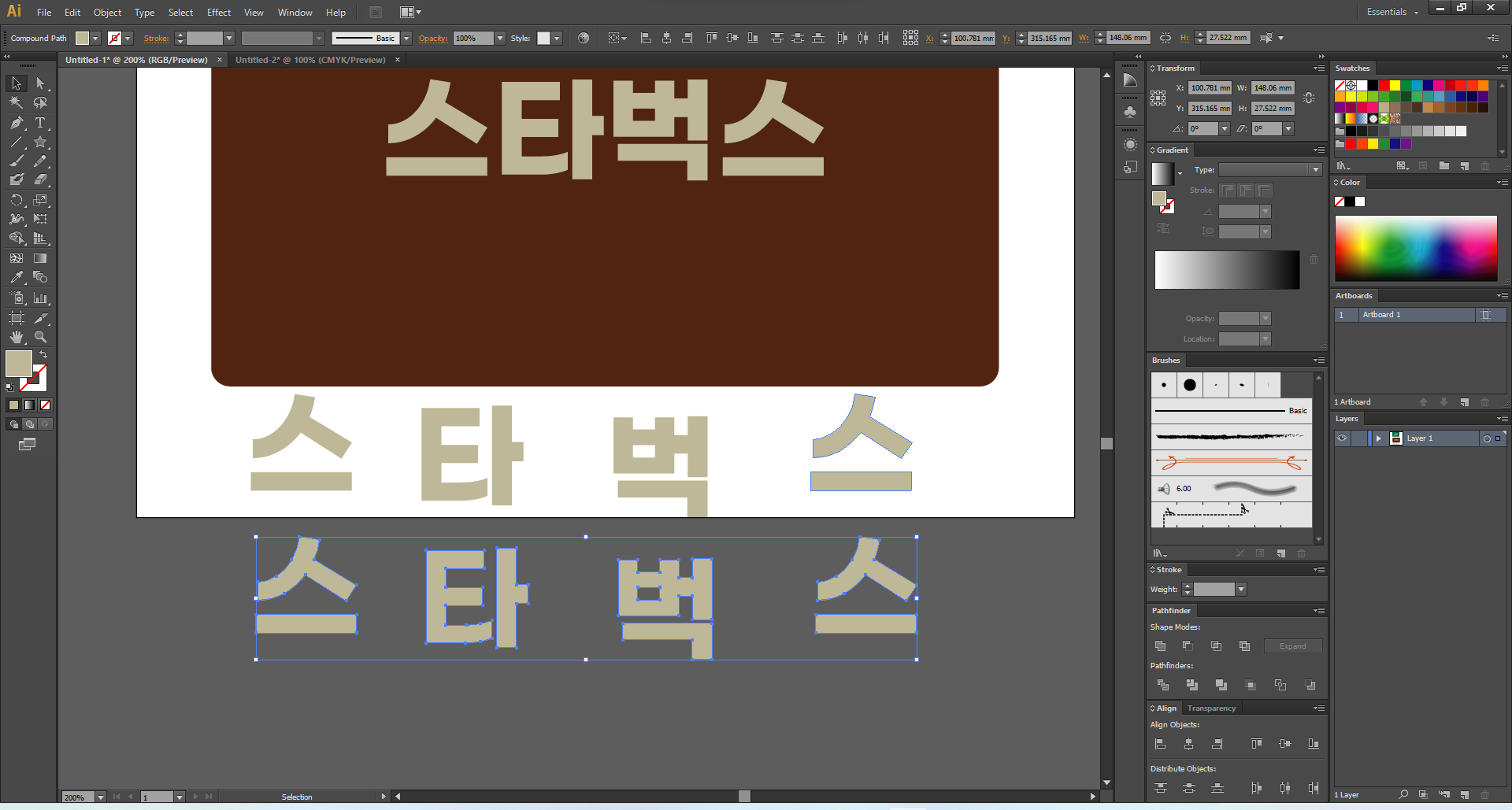Select the Zoom tool
Image resolution: width=1512 pixels, height=810 pixels.
click(40, 337)
